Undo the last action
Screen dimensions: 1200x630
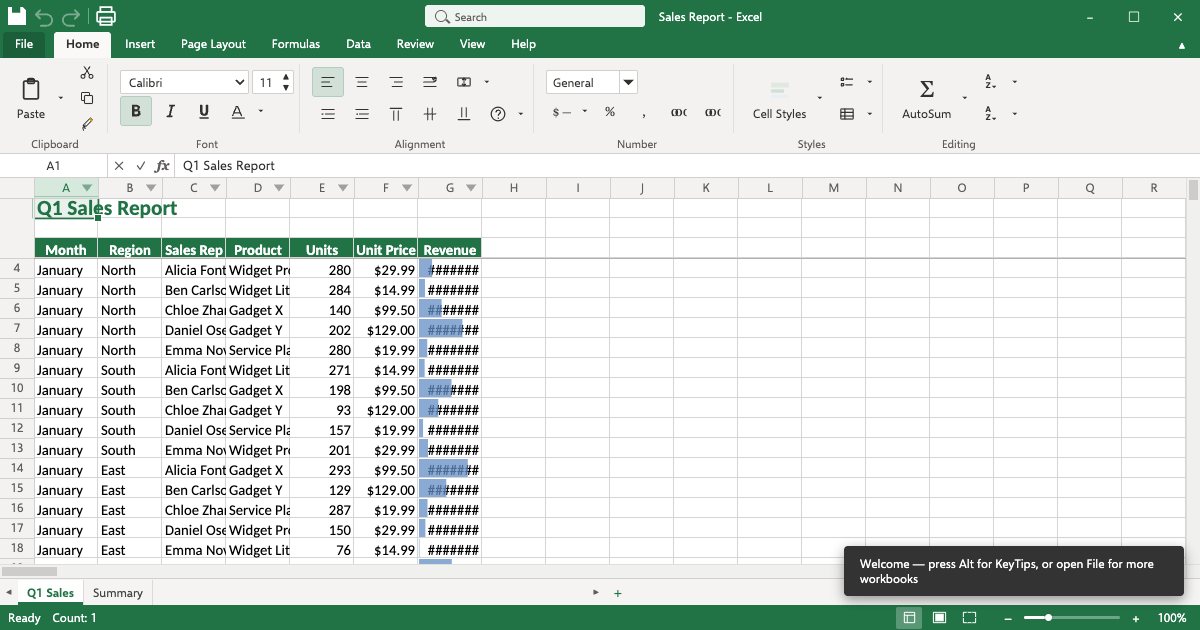[x=44, y=17]
